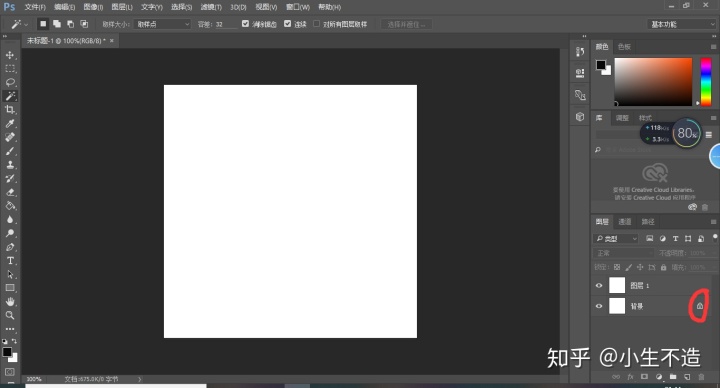Viewport: 720px width, 388px height.
Task: Click Add to Selection mode icon
Action: (57, 24)
